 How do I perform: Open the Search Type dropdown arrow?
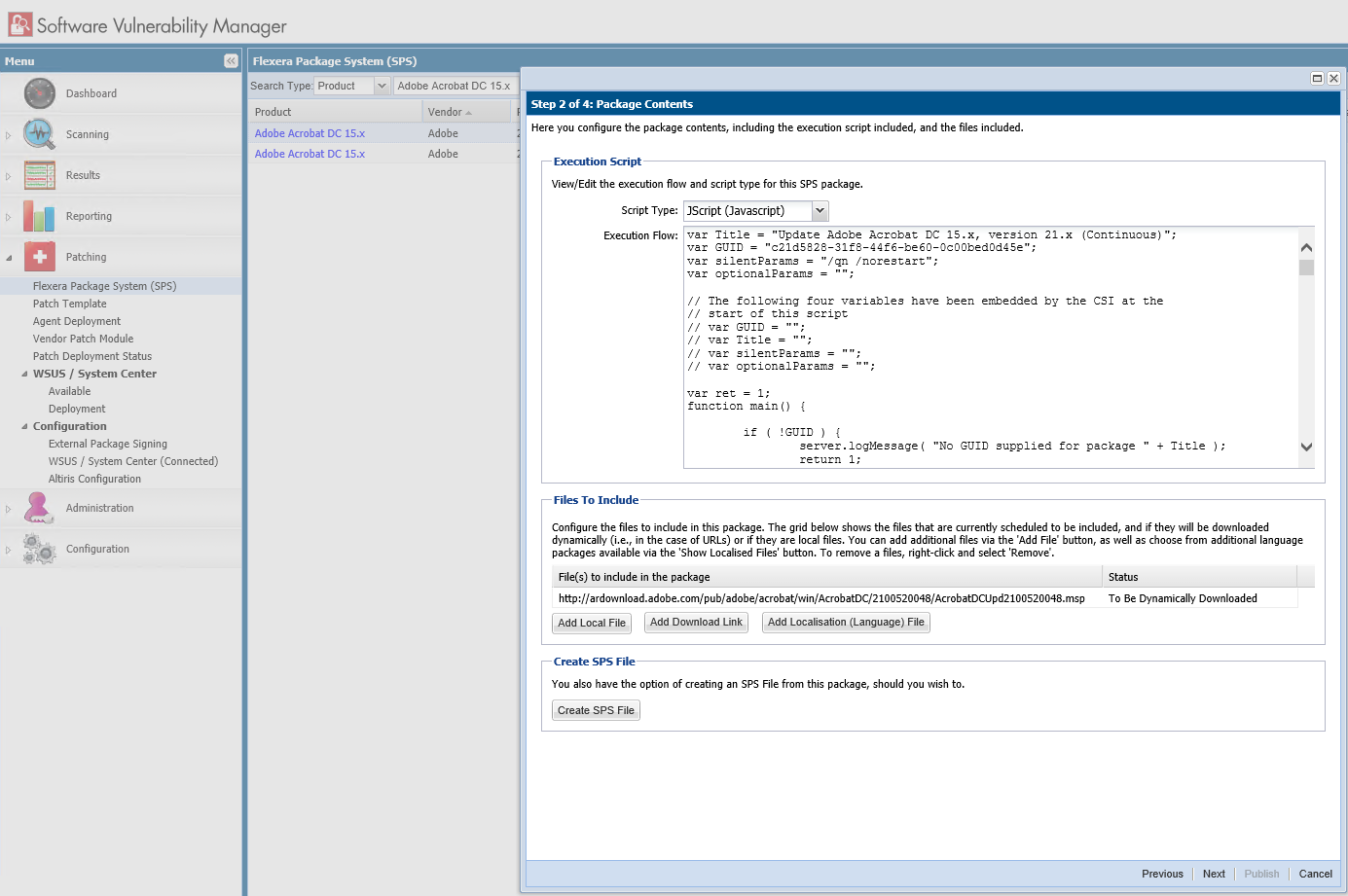[x=382, y=86]
